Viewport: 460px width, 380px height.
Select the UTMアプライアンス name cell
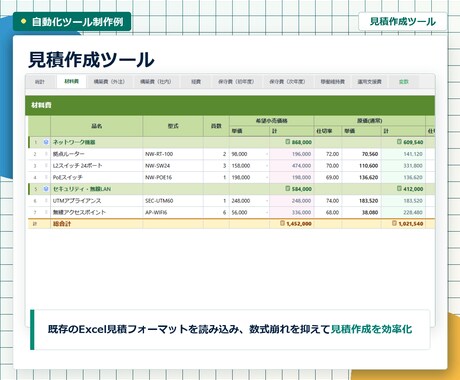97,201
